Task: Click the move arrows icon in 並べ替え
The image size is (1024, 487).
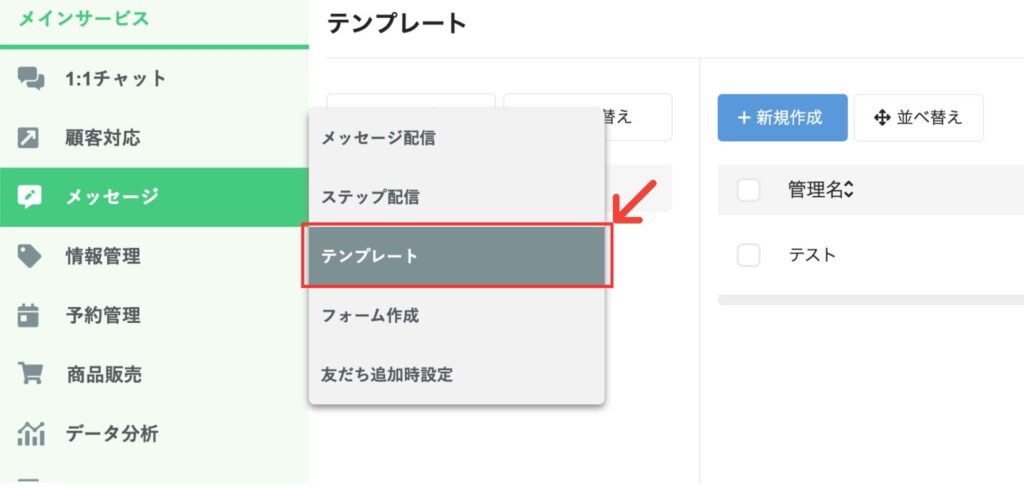Action: pos(882,118)
